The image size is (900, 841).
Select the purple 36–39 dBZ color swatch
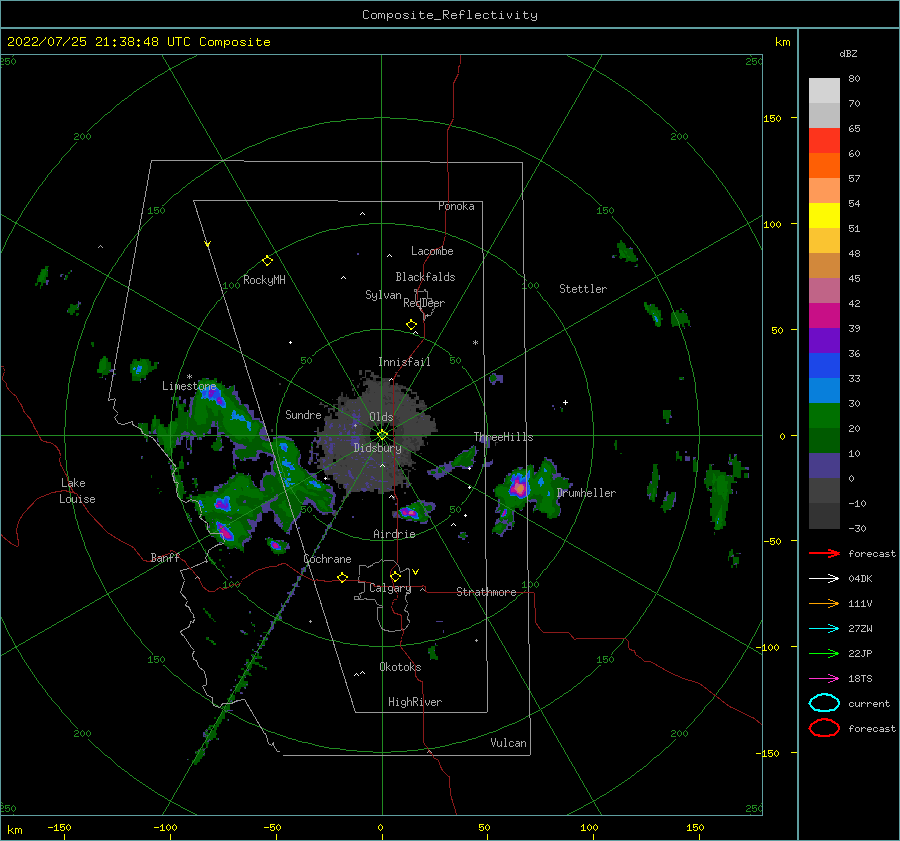[824, 341]
